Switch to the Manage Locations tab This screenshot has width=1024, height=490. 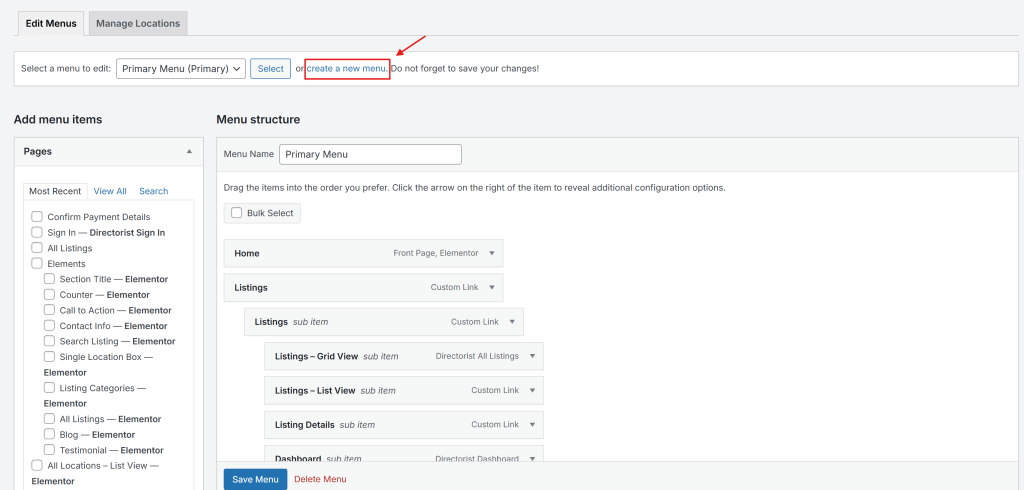pyautogui.click(x=138, y=23)
